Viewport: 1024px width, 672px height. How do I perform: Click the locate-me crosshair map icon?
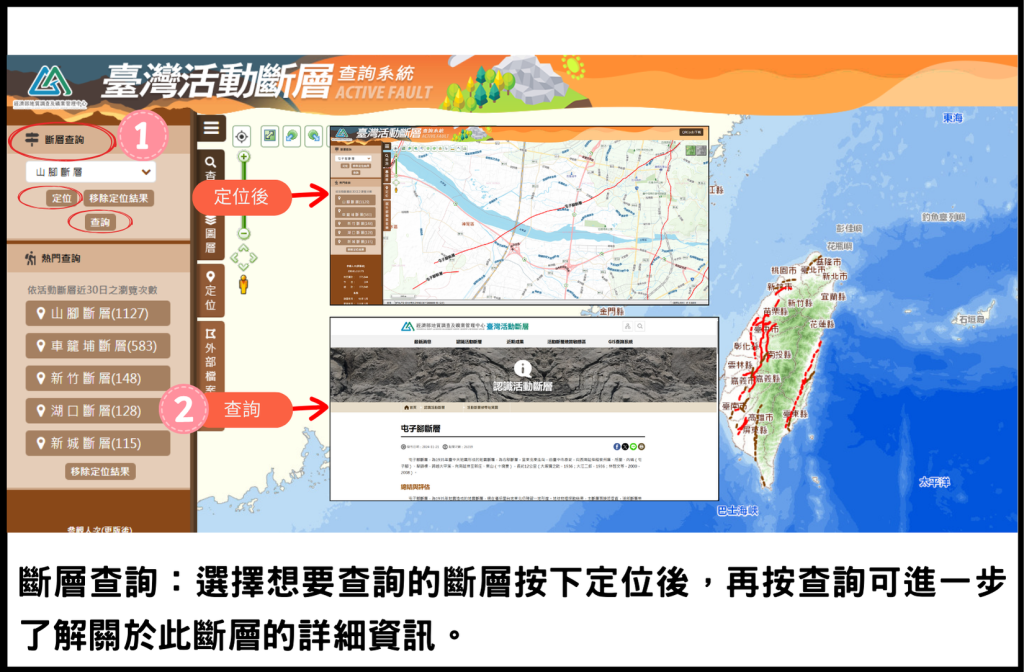coord(241,136)
